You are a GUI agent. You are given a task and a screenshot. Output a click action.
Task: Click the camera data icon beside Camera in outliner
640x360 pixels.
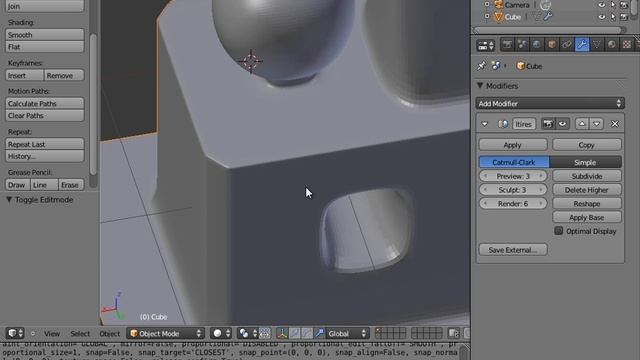coord(546,5)
